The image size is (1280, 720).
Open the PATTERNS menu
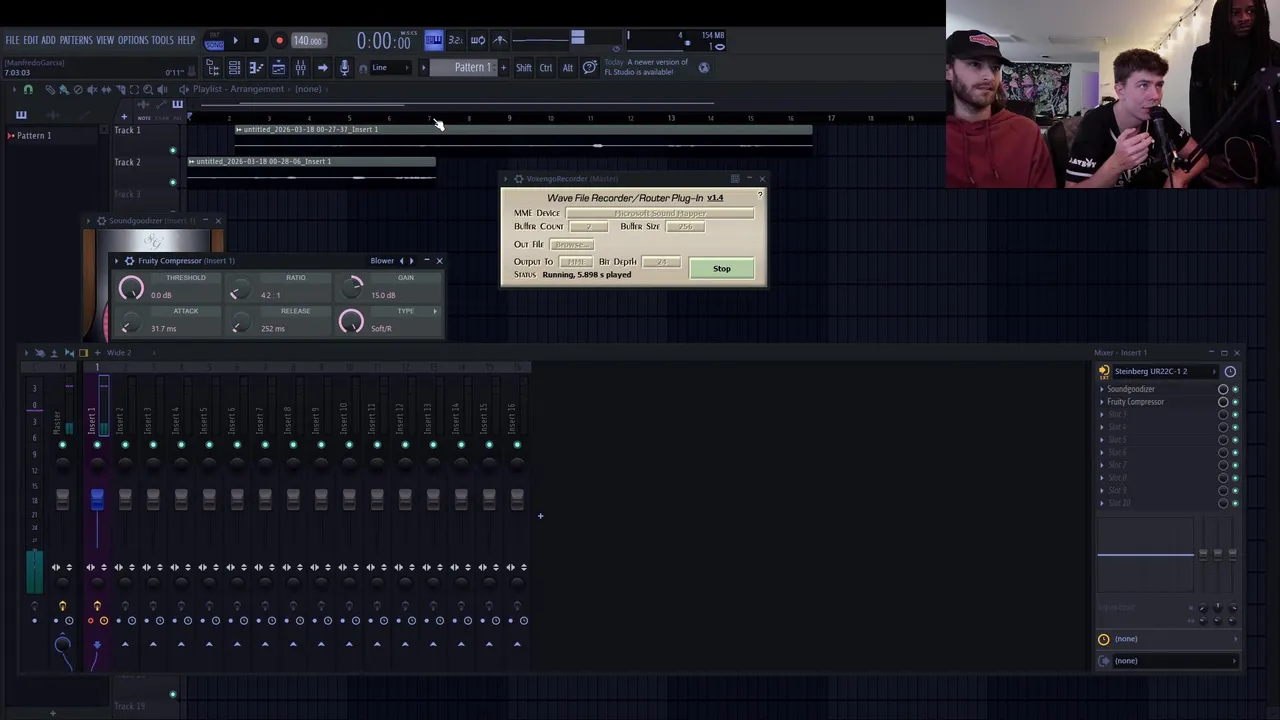[76, 40]
